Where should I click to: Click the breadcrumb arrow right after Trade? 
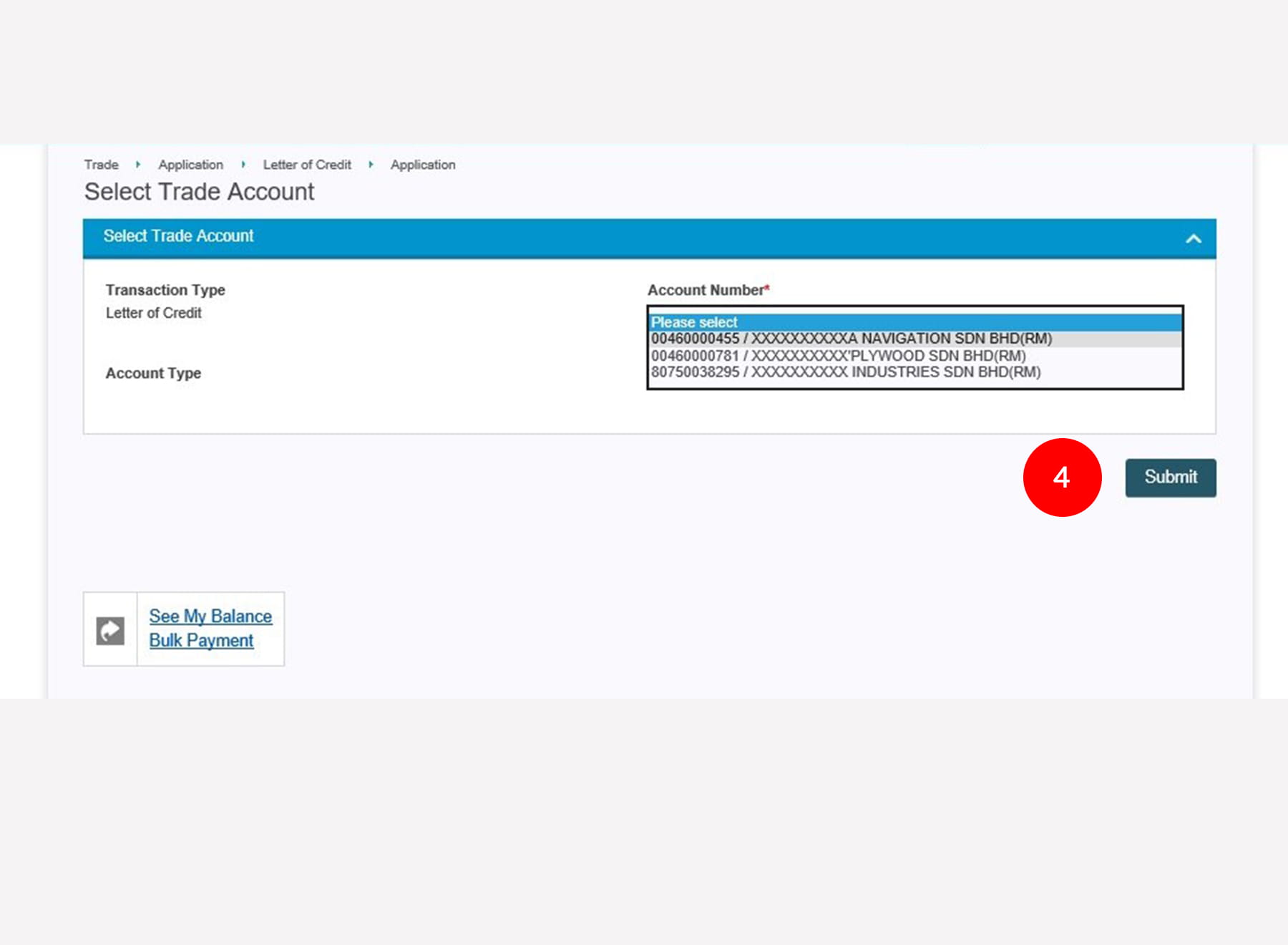click(x=138, y=165)
